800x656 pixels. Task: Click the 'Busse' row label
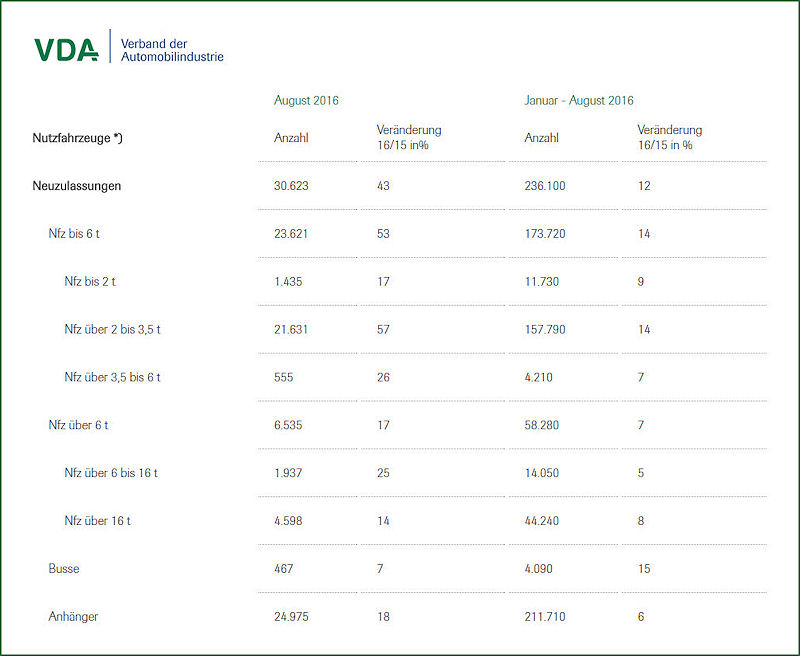pyautogui.click(x=64, y=569)
